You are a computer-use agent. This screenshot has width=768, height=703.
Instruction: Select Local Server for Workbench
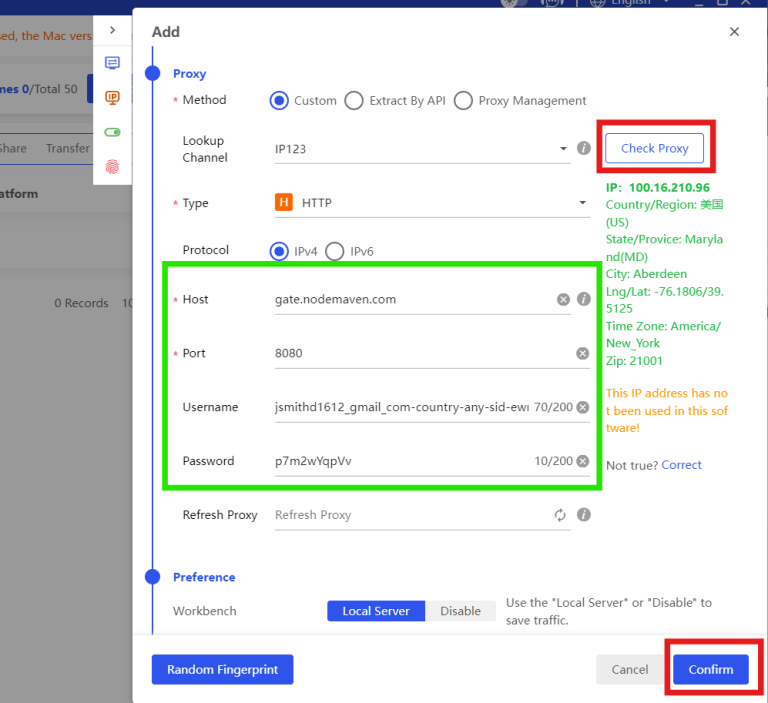coord(376,611)
